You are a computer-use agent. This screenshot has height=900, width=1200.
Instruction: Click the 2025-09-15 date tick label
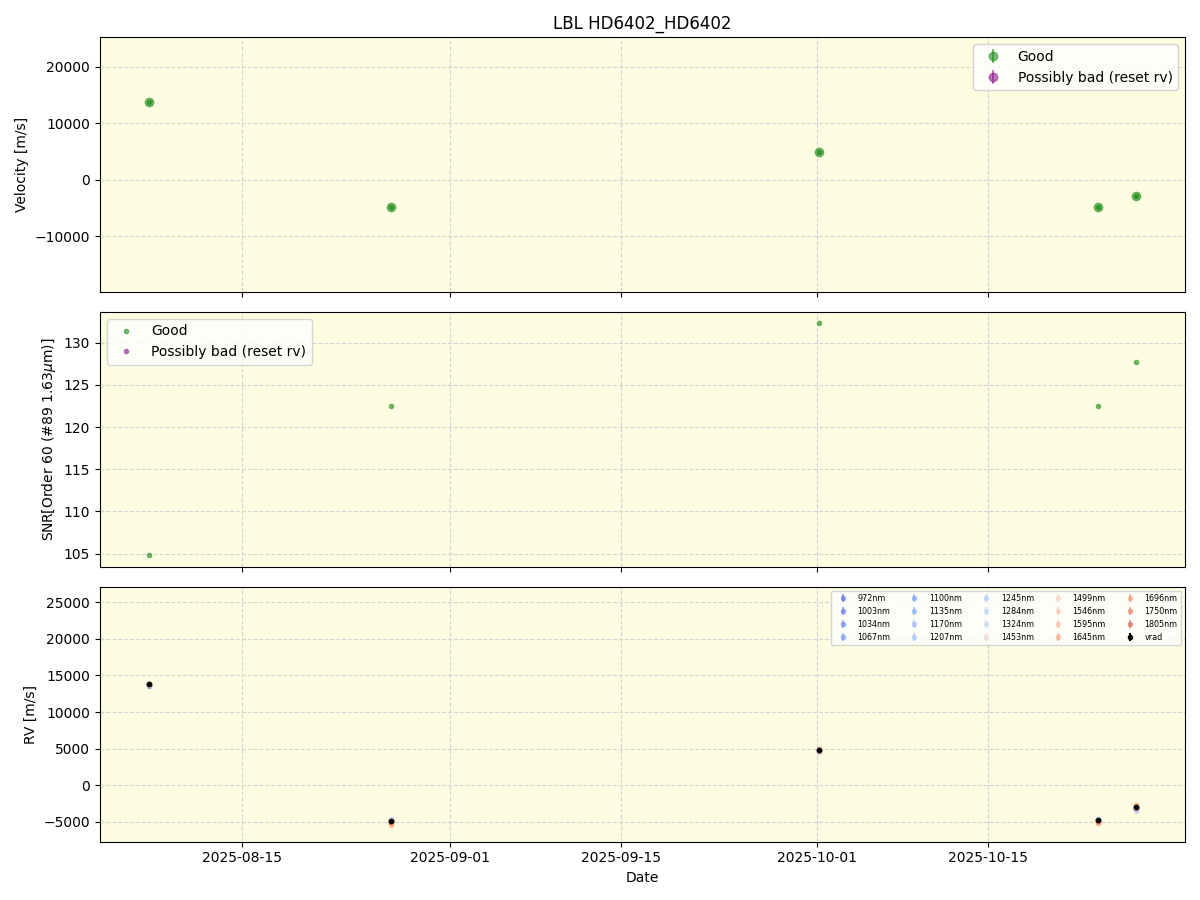point(621,857)
